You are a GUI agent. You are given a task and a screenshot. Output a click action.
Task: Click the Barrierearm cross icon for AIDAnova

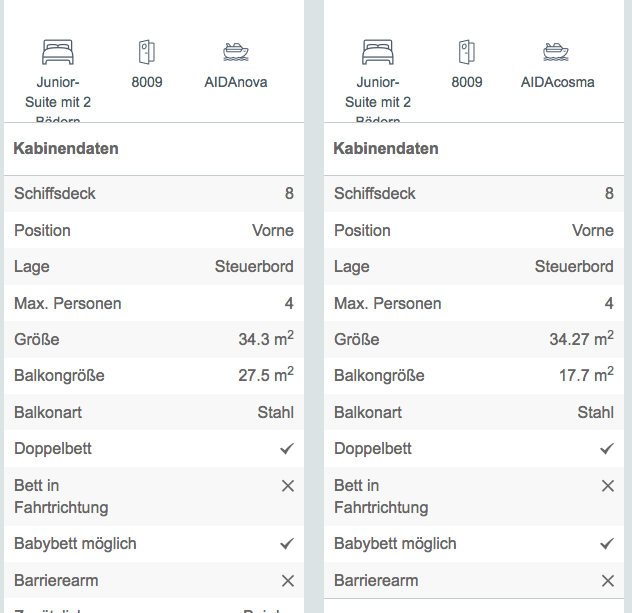click(287, 581)
